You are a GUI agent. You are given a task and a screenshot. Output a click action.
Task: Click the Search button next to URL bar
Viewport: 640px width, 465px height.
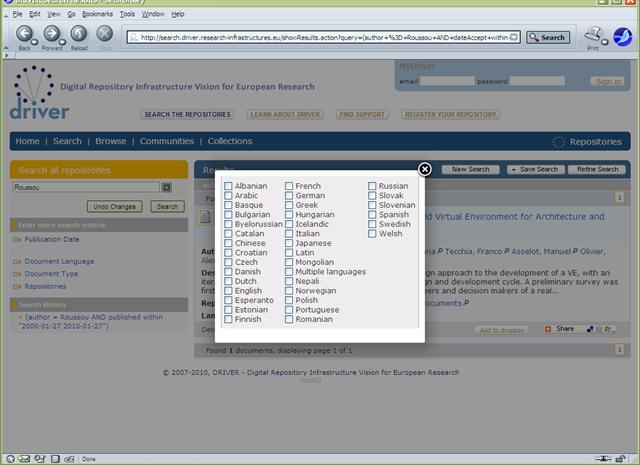548,38
